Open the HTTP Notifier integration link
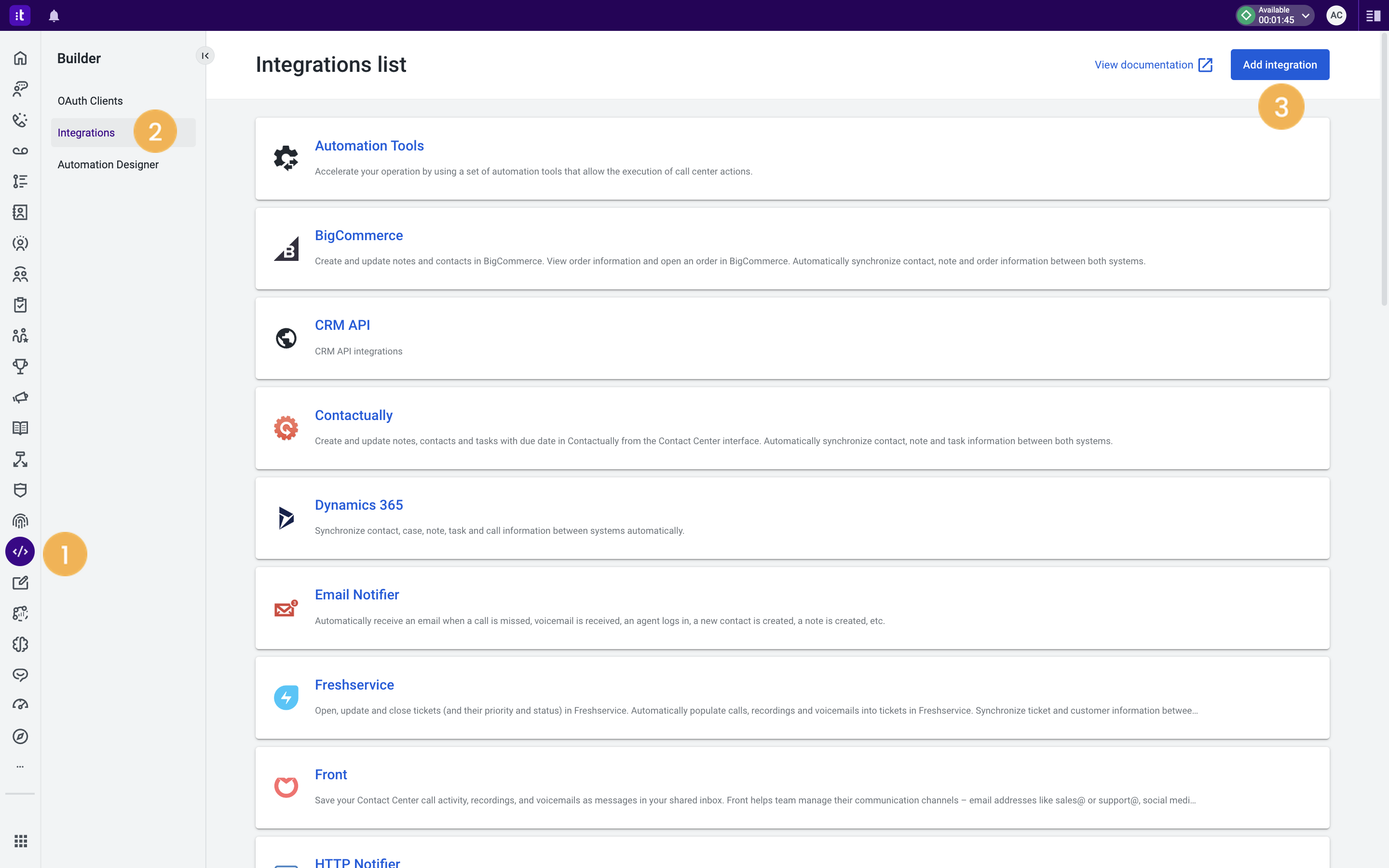 pyautogui.click(x=357, y=862)
